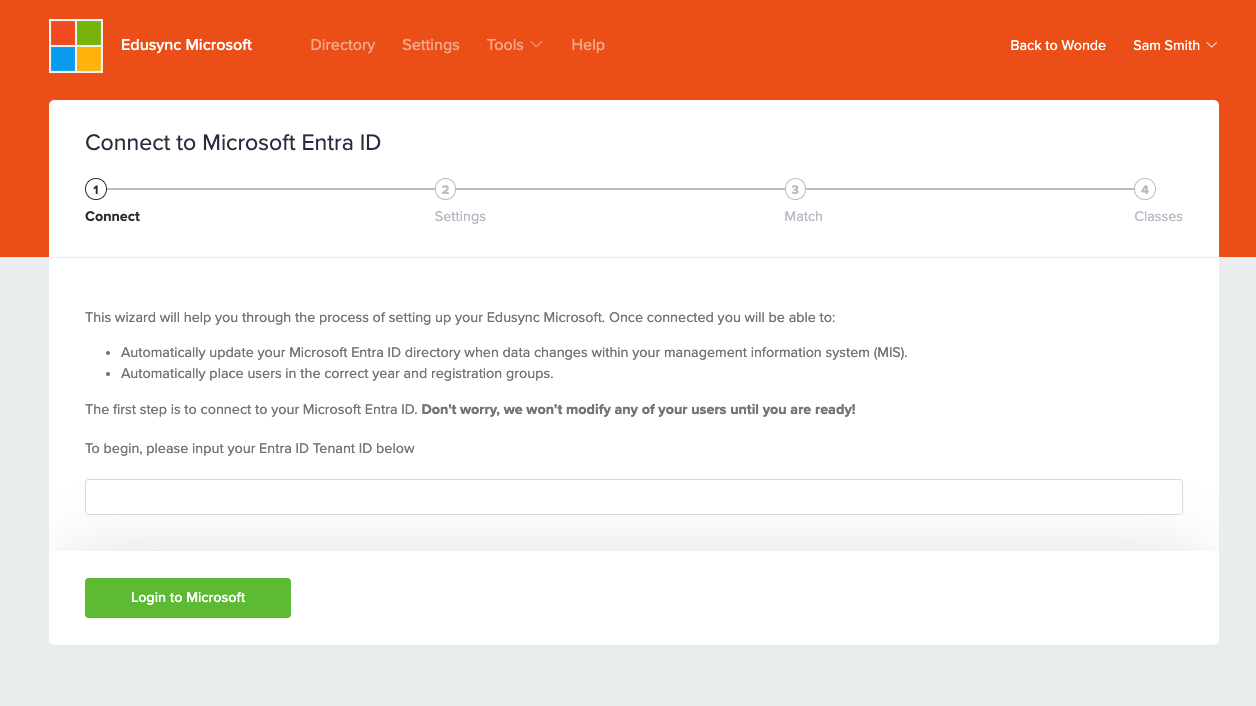Viewport: 1256px width, 706px height.
Task: Expand the Tools dropdown menu
Action: point(514,45)
